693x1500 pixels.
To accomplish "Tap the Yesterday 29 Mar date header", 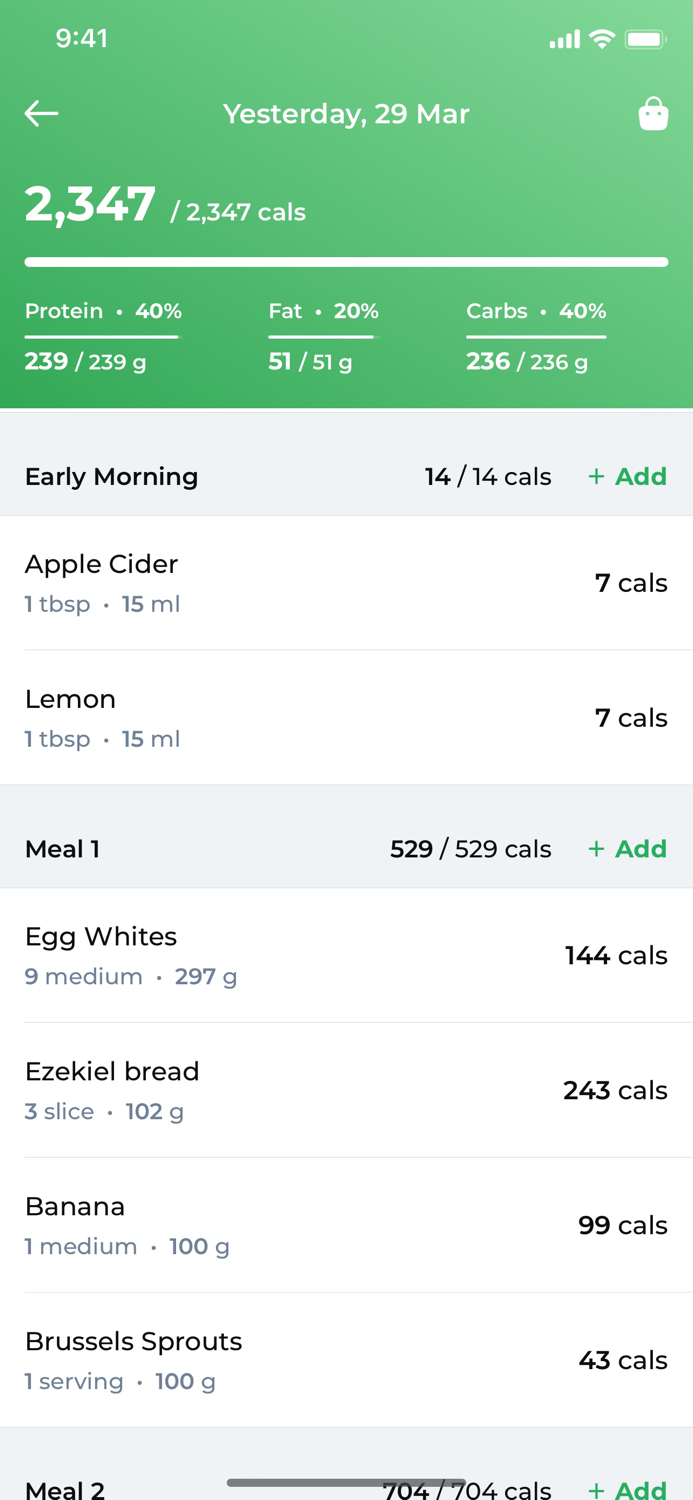I will (346, 113).
